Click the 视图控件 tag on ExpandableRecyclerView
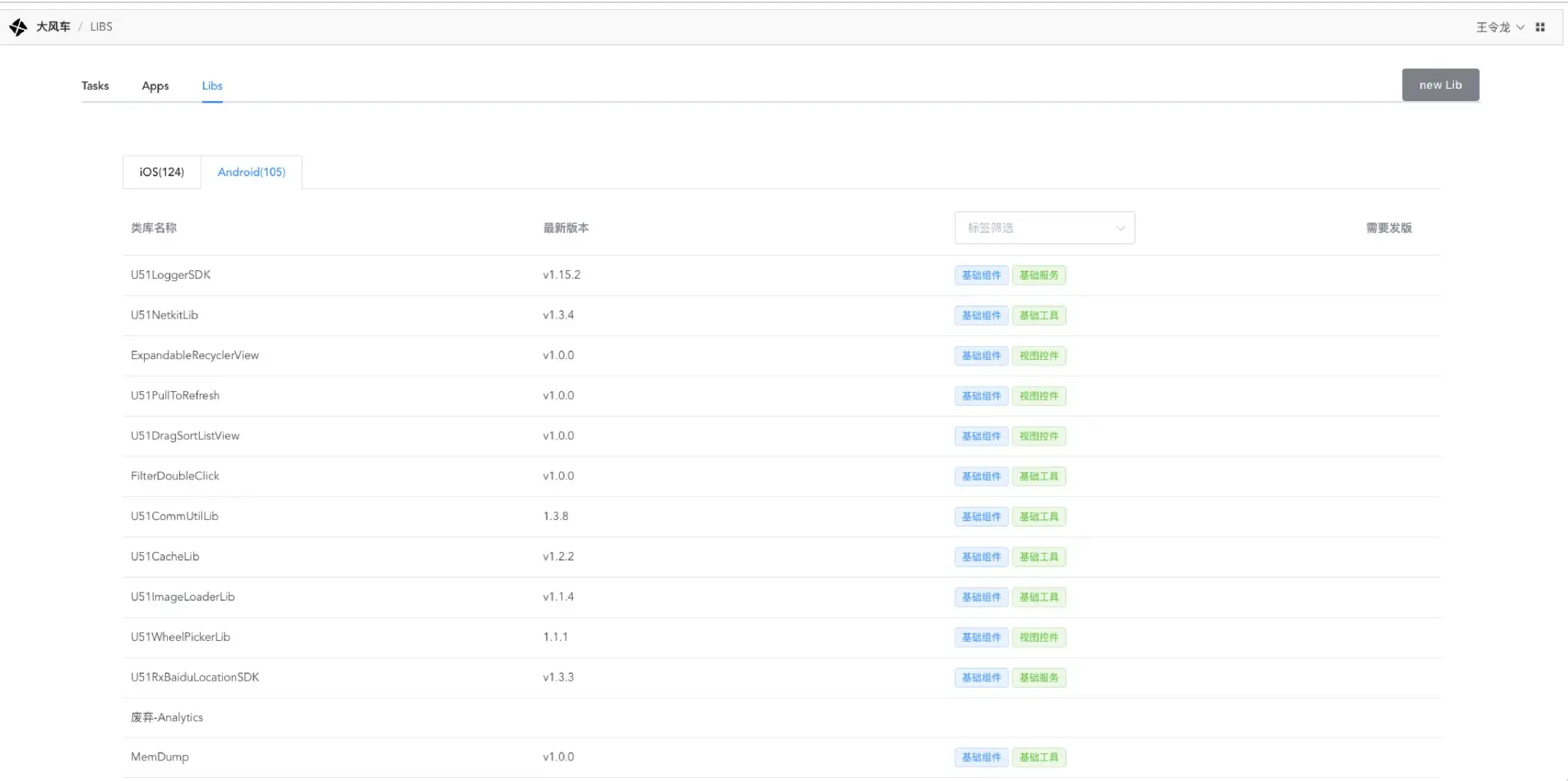The height and width of the screenshot is (781, 1568). (x=1039, y=356)
